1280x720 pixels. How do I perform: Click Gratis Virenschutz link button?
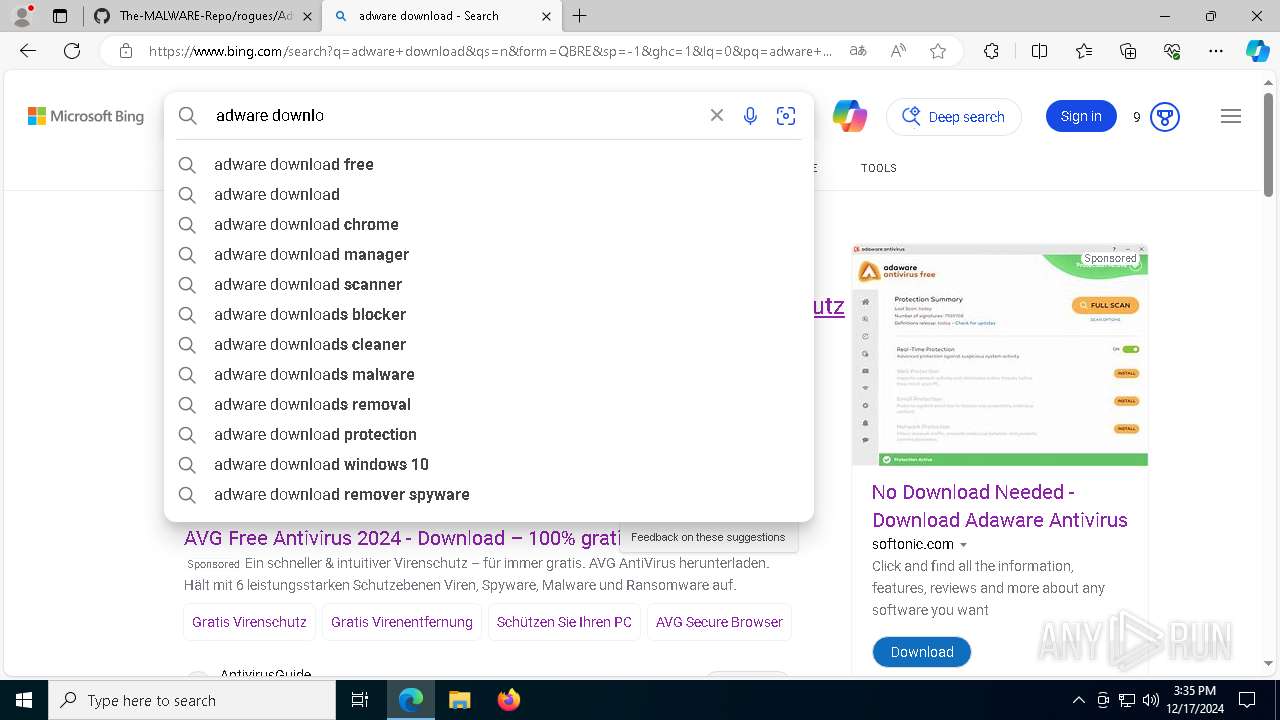tap(249, 622)
